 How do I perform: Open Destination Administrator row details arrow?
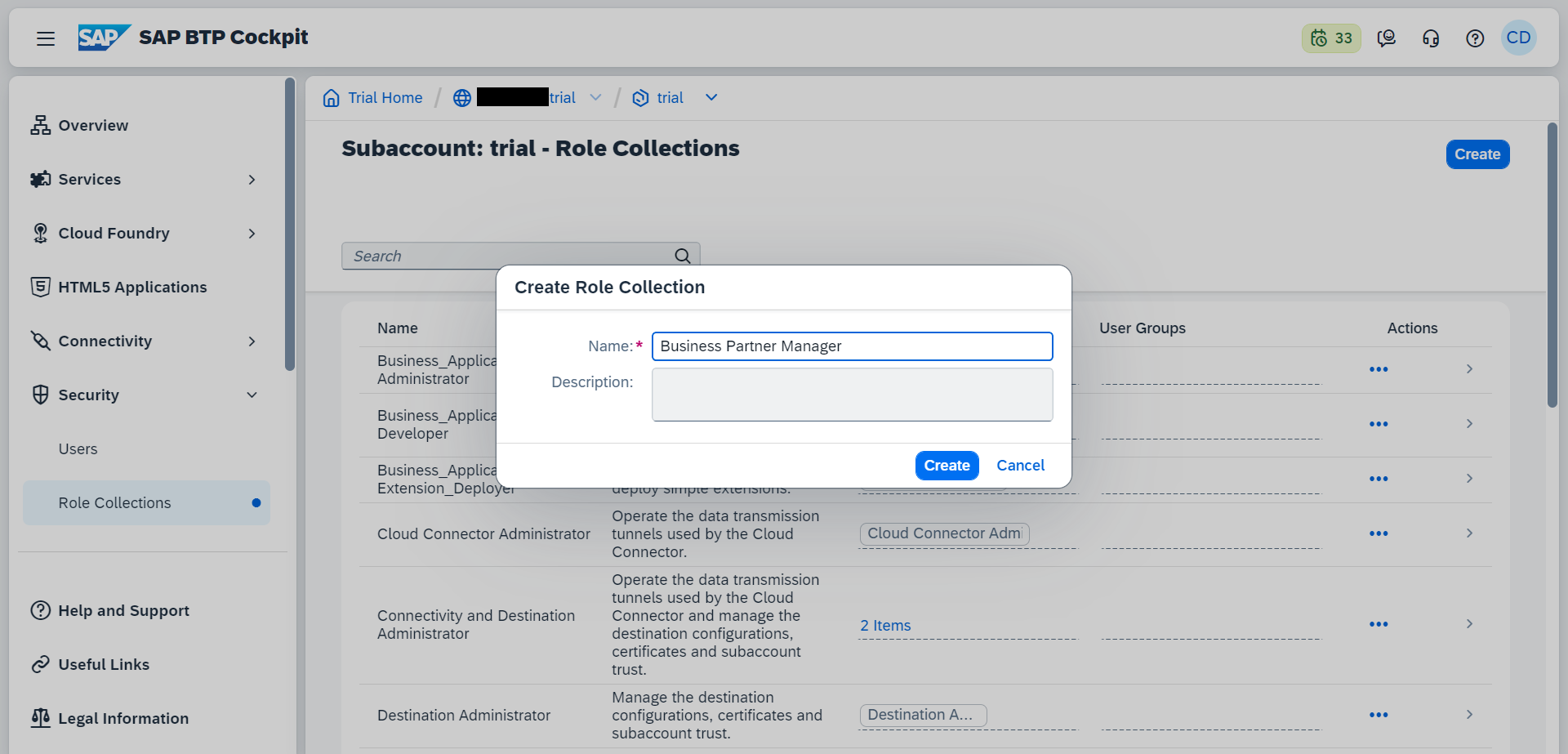pos(1469,715)
